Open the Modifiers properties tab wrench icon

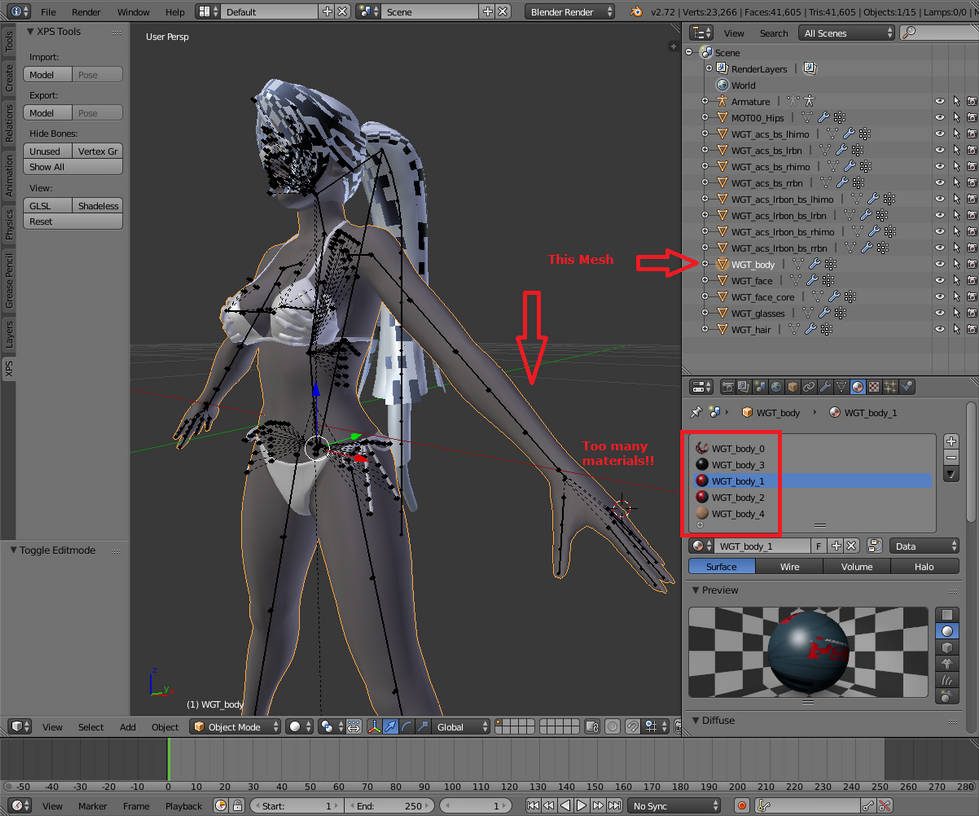(x=825, y=387)
